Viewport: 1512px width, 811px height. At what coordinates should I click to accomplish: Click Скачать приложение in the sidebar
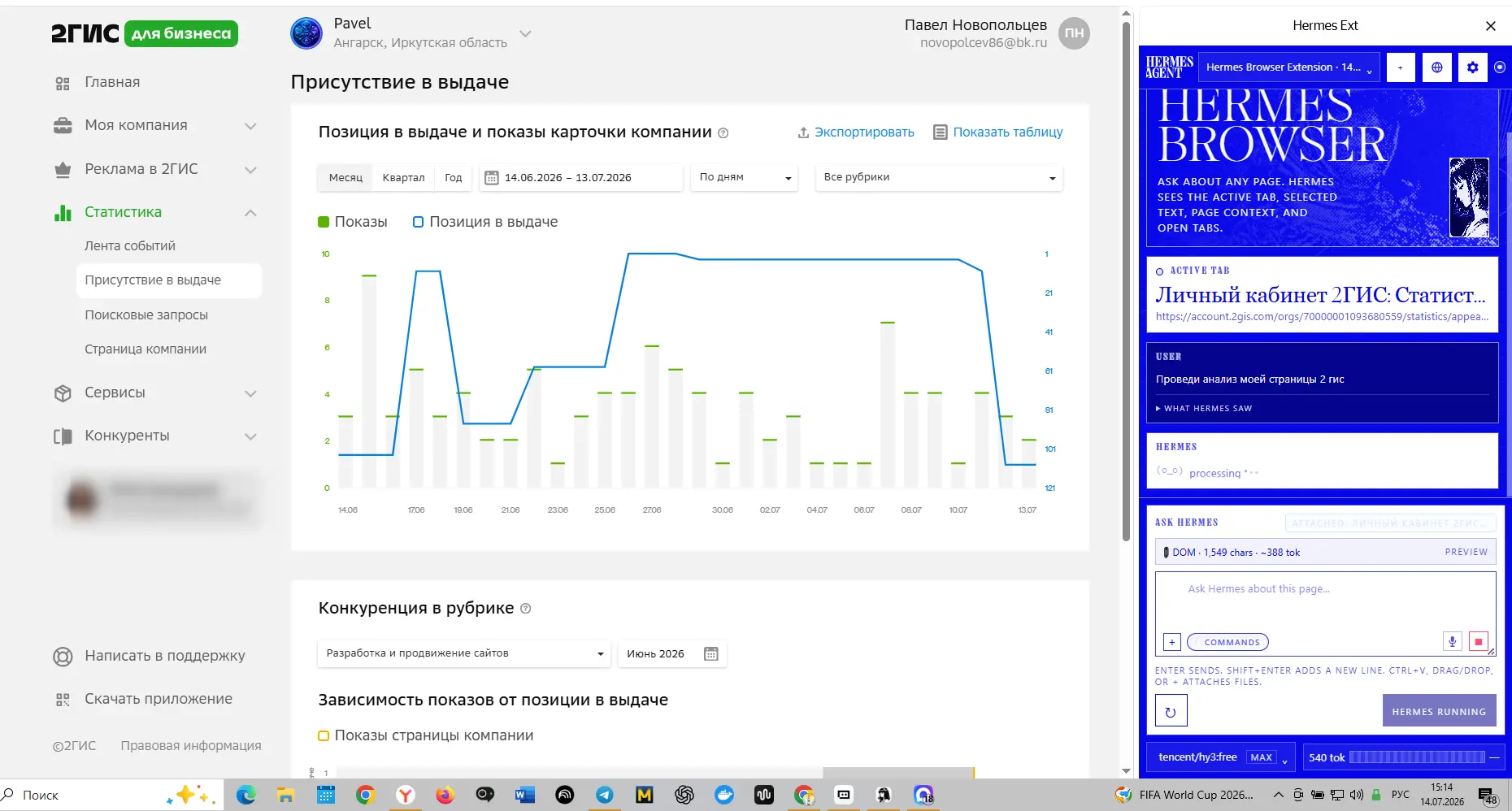click(143, 699)
